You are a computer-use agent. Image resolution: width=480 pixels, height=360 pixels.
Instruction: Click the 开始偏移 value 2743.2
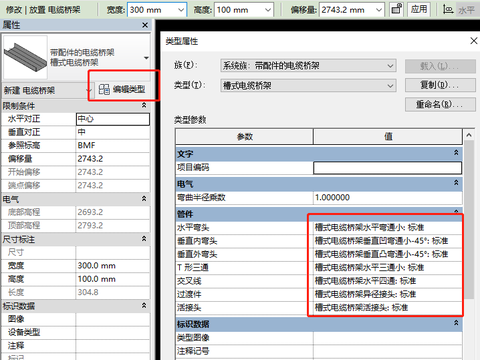(x=113, y=172)
